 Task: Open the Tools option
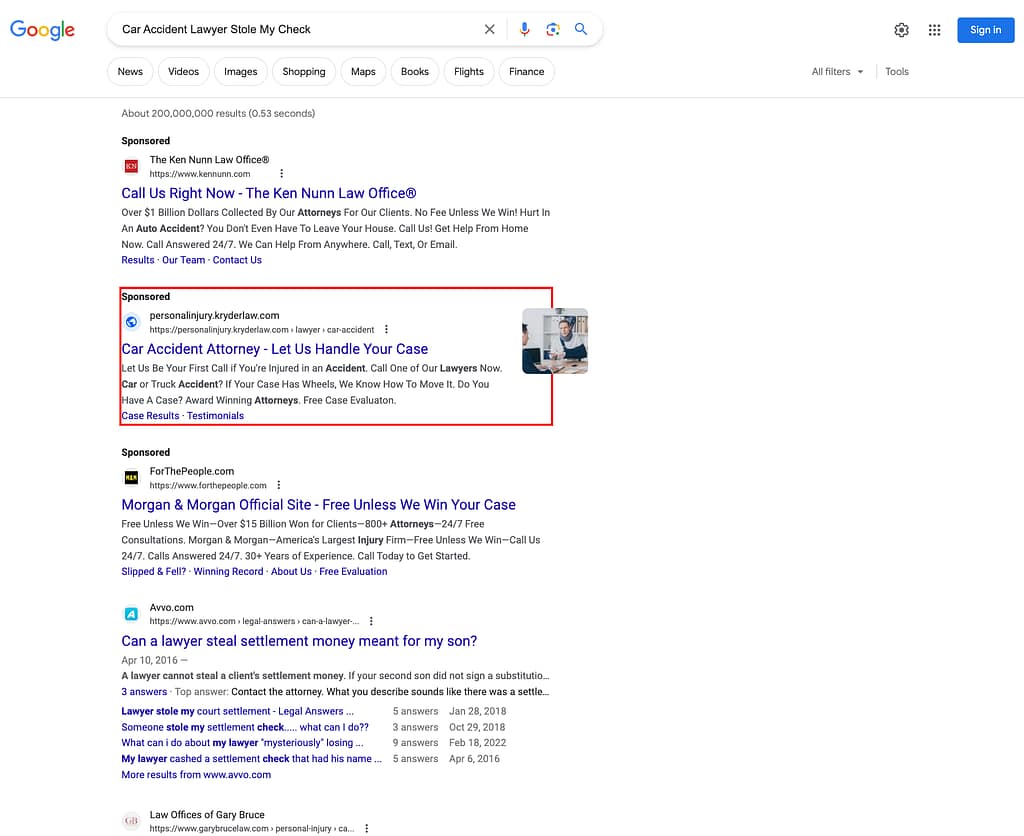click(897, 72)
